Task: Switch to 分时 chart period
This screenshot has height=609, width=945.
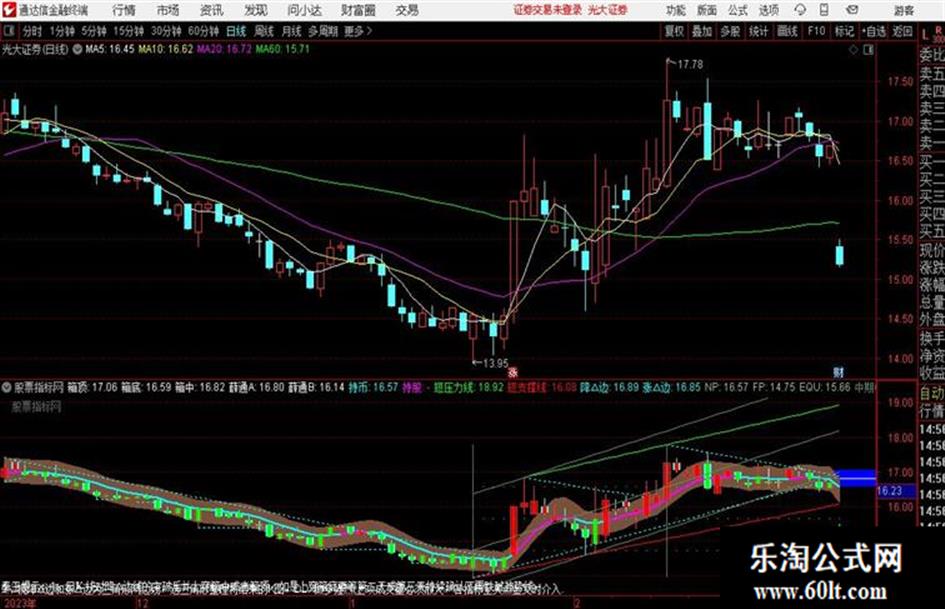Action: [x=32, y=31]
